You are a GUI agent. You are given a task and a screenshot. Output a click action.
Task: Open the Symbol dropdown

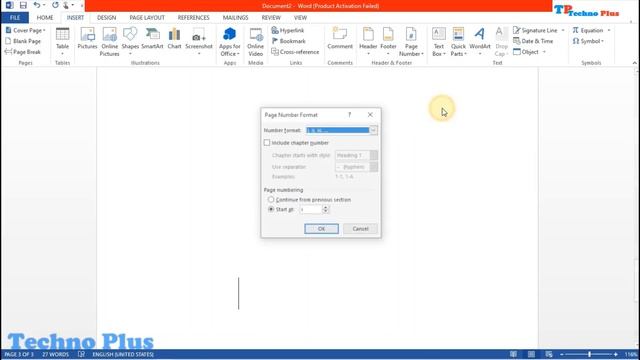tap(588, 41)
